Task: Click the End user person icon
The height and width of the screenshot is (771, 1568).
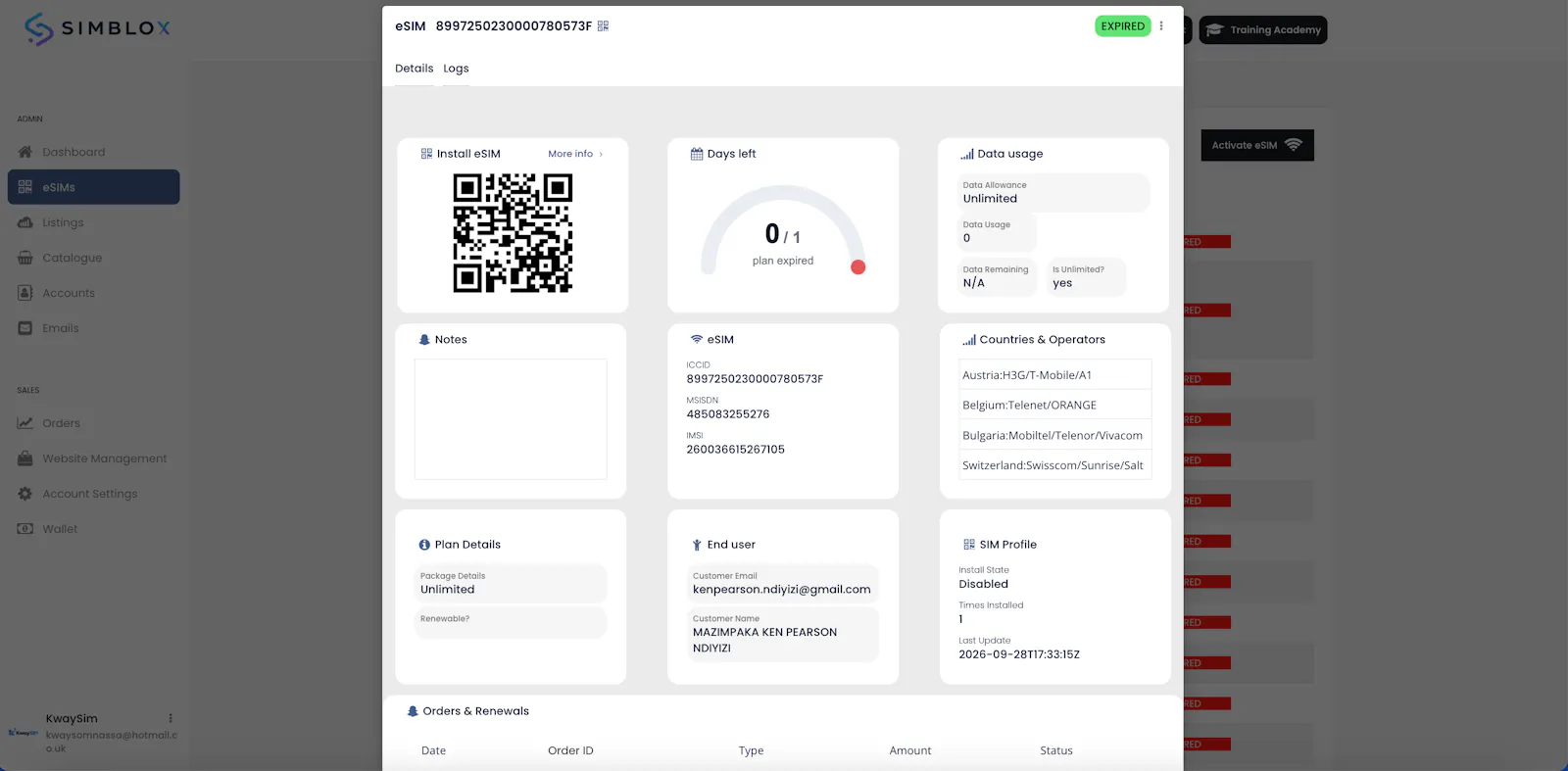Action: click(x=697, y=545)
